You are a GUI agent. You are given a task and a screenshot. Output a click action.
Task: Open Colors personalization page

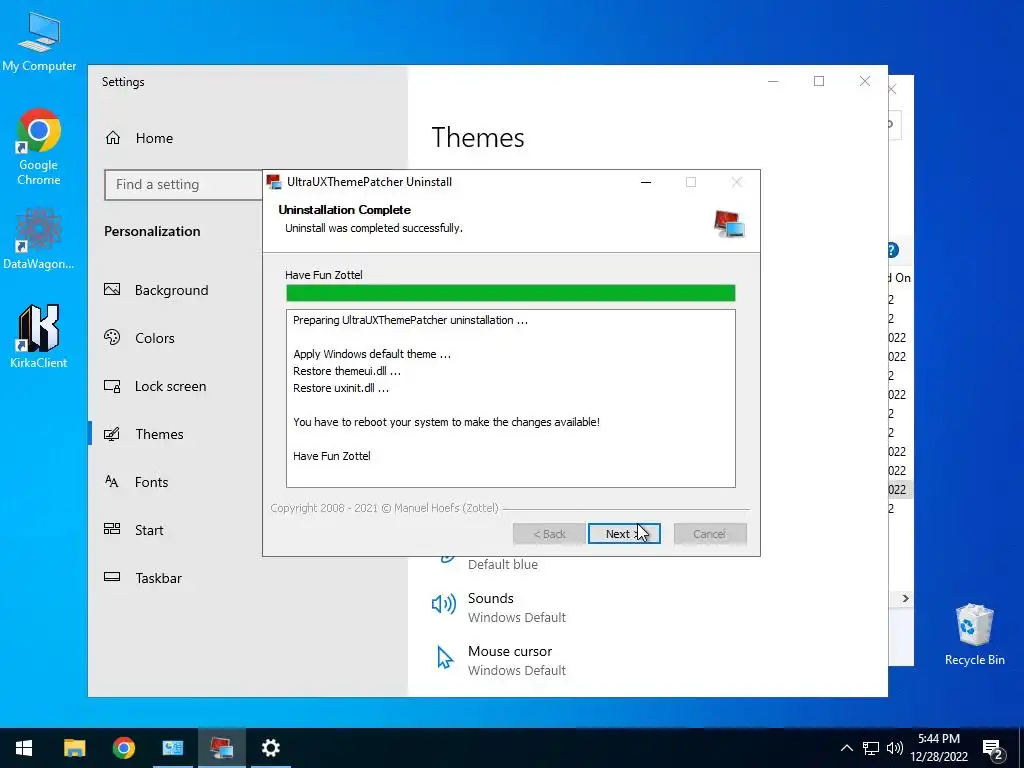pyautogui.click(x=140, y=338)
